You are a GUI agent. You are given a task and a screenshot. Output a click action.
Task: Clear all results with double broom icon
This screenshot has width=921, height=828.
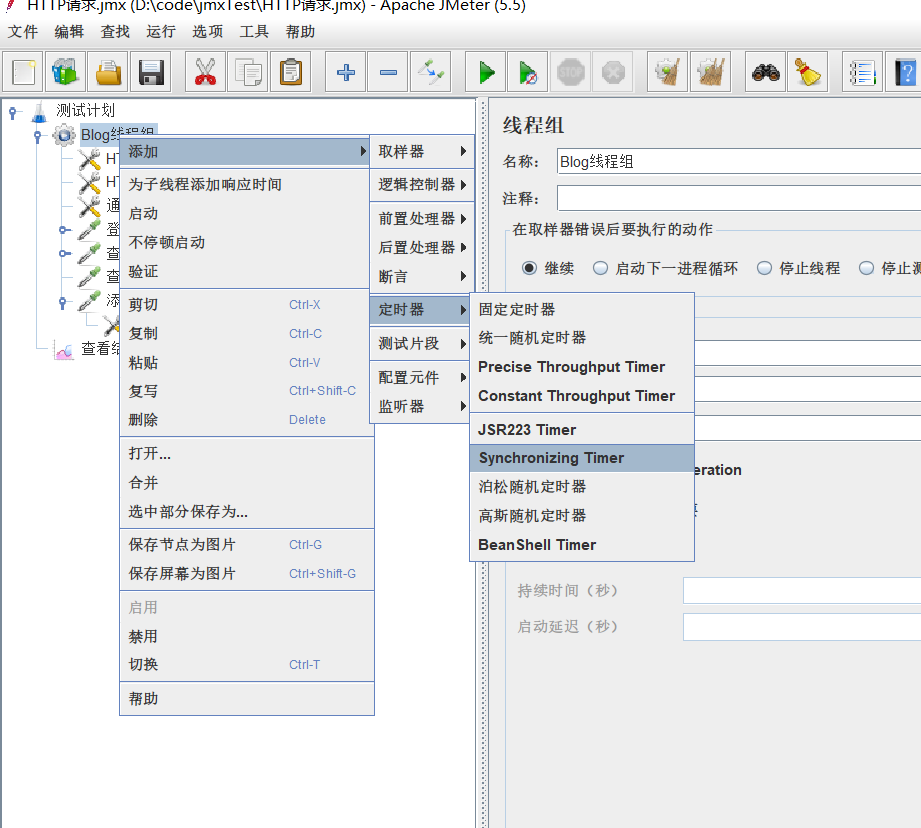tap(711, 72)
